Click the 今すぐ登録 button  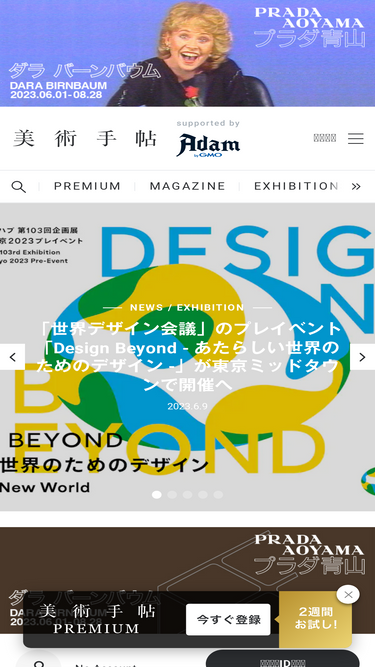click(x=228, y=619)
